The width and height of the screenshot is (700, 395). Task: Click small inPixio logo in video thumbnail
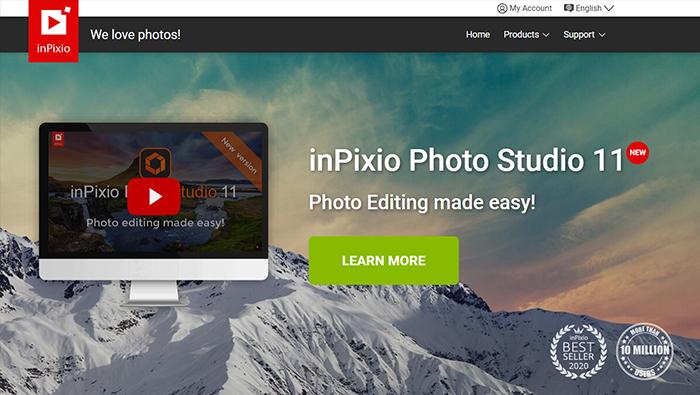58,139
